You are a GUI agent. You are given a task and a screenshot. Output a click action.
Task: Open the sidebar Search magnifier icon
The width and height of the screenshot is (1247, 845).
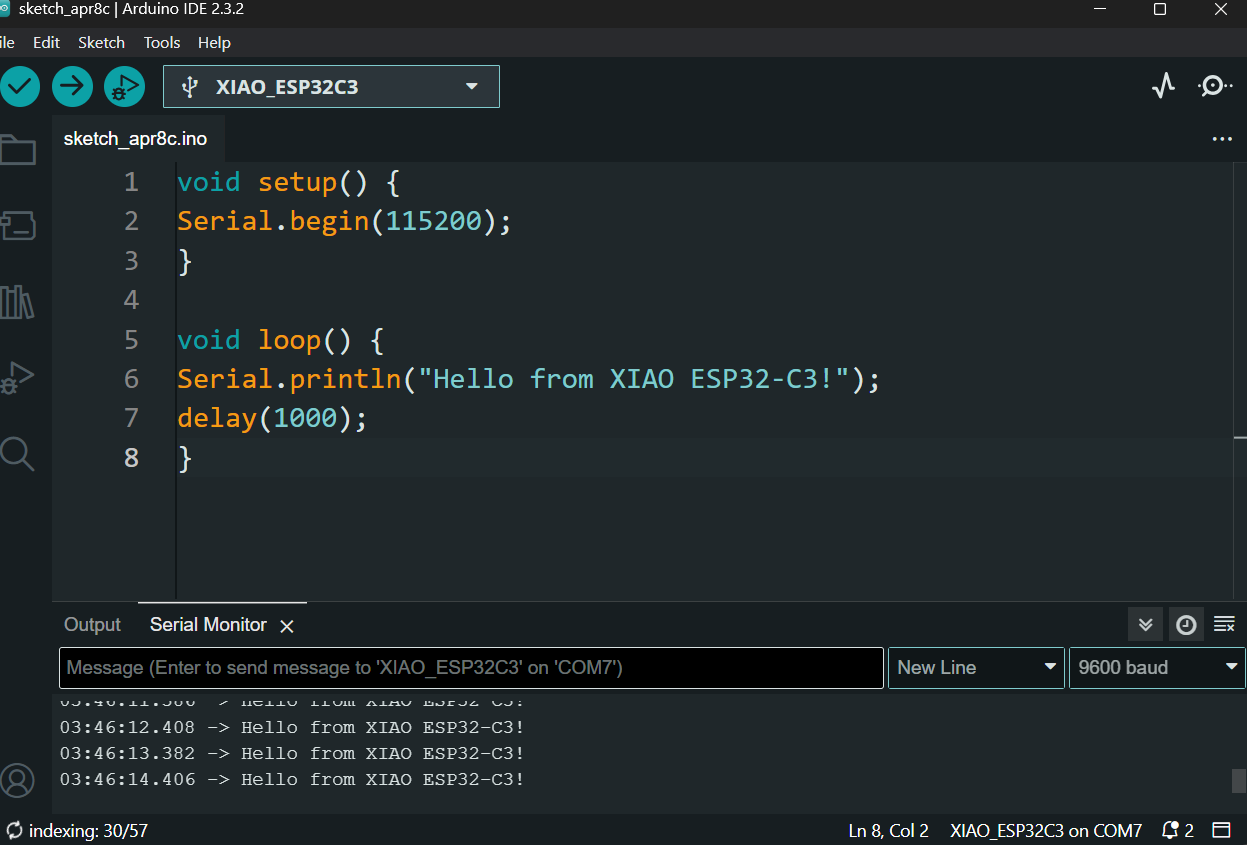(18, 454)
